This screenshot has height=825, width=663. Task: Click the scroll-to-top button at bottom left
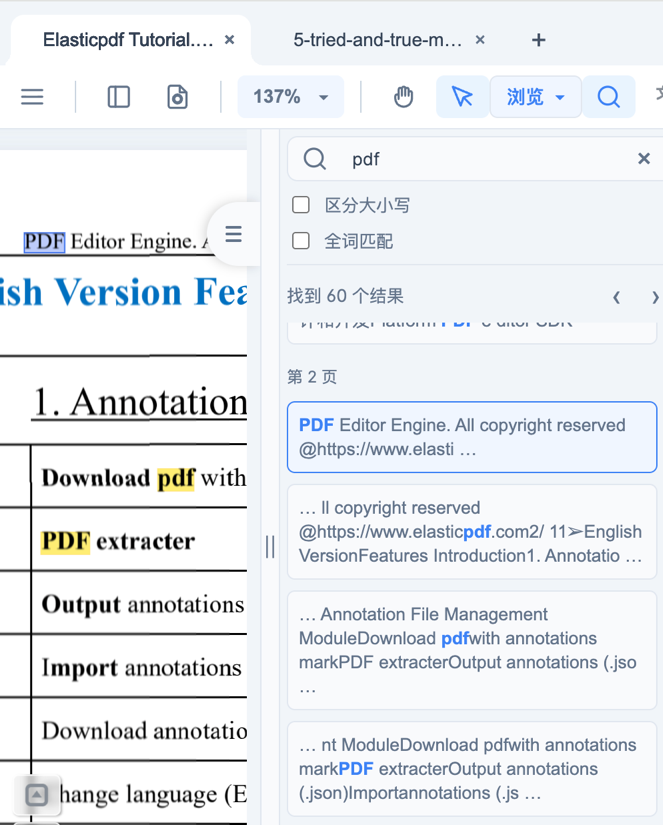37,794
